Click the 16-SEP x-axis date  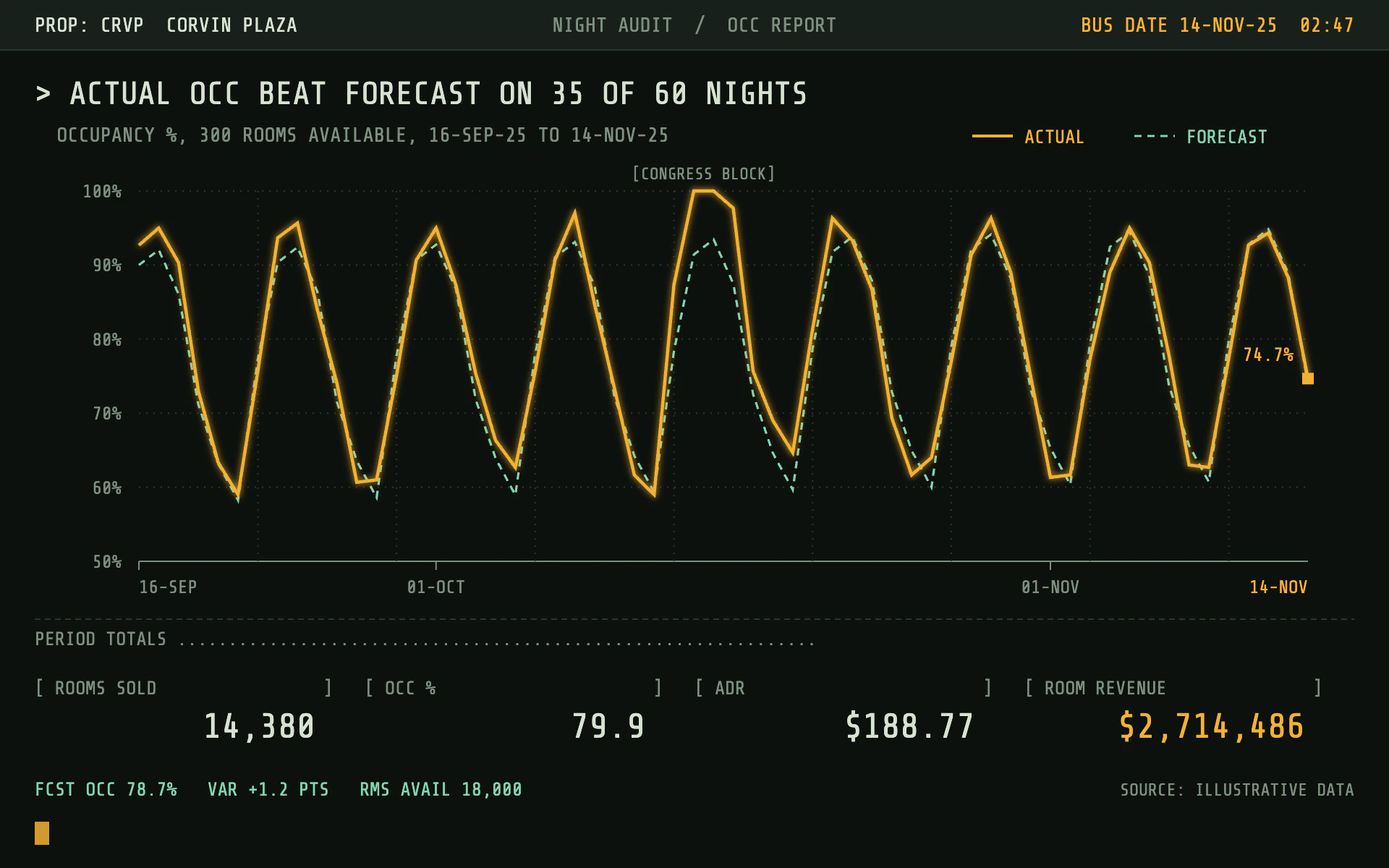point(168,587)
